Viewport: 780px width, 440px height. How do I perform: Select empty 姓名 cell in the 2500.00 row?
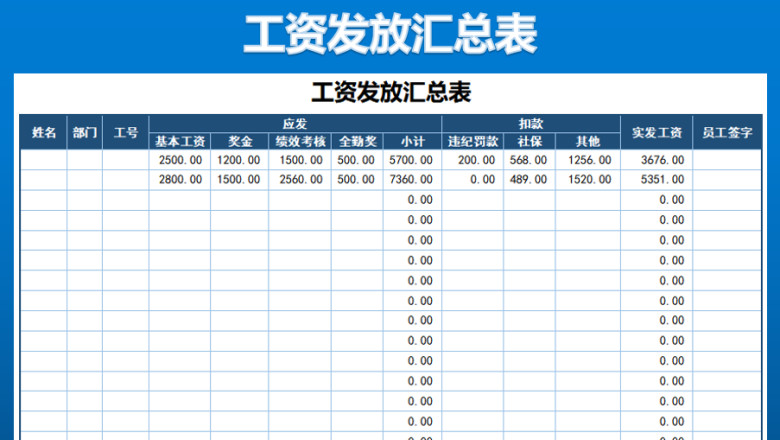click(x=43, y=160)
